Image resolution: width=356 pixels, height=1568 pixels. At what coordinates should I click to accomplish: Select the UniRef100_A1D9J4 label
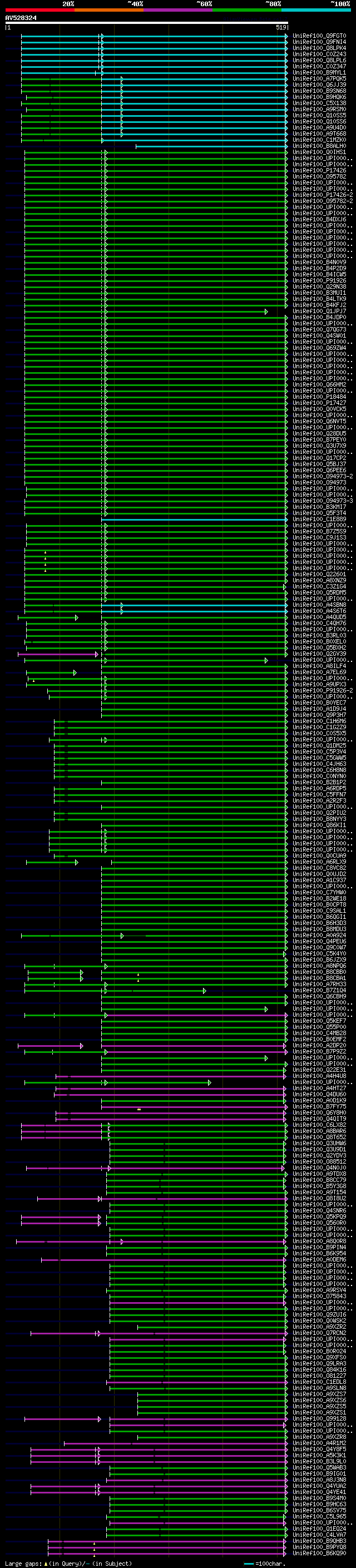point(319,709)
